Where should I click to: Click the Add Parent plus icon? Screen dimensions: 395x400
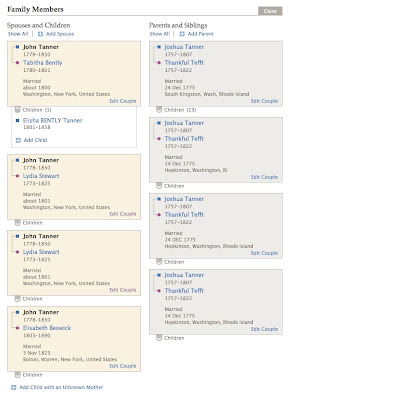click(182, 34)
